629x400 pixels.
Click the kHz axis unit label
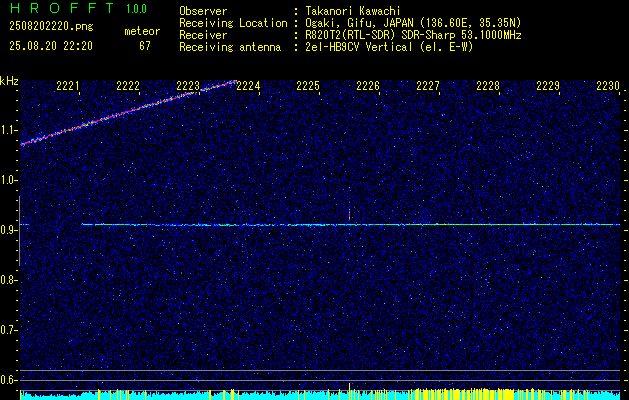(9, 81)
